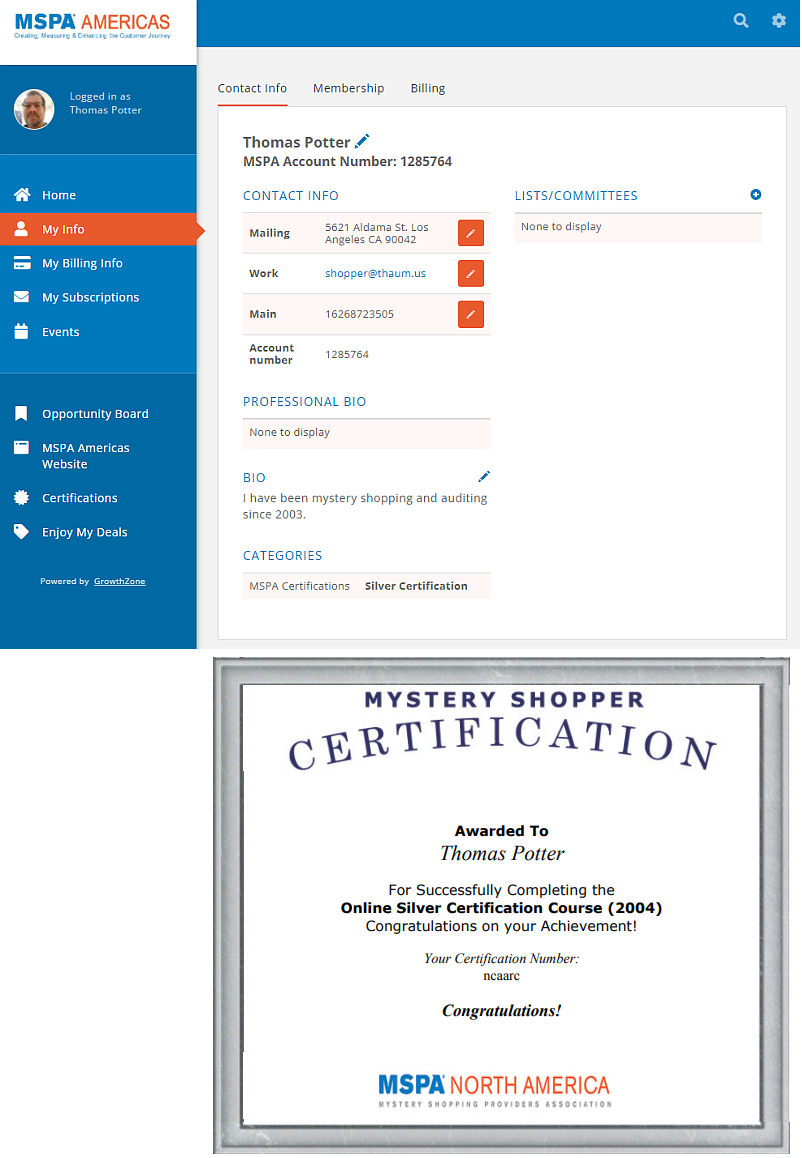Click pencil icon next to Thomas Potter name
The width and height of the screenshot is (802, 1158).
pos(362,141)
